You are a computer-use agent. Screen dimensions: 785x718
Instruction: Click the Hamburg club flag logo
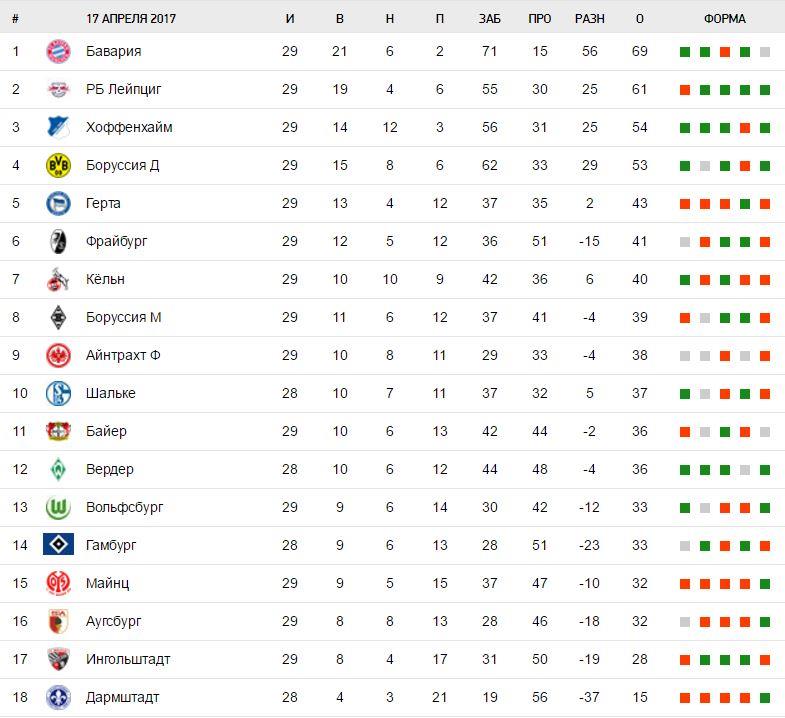point(58,546)
